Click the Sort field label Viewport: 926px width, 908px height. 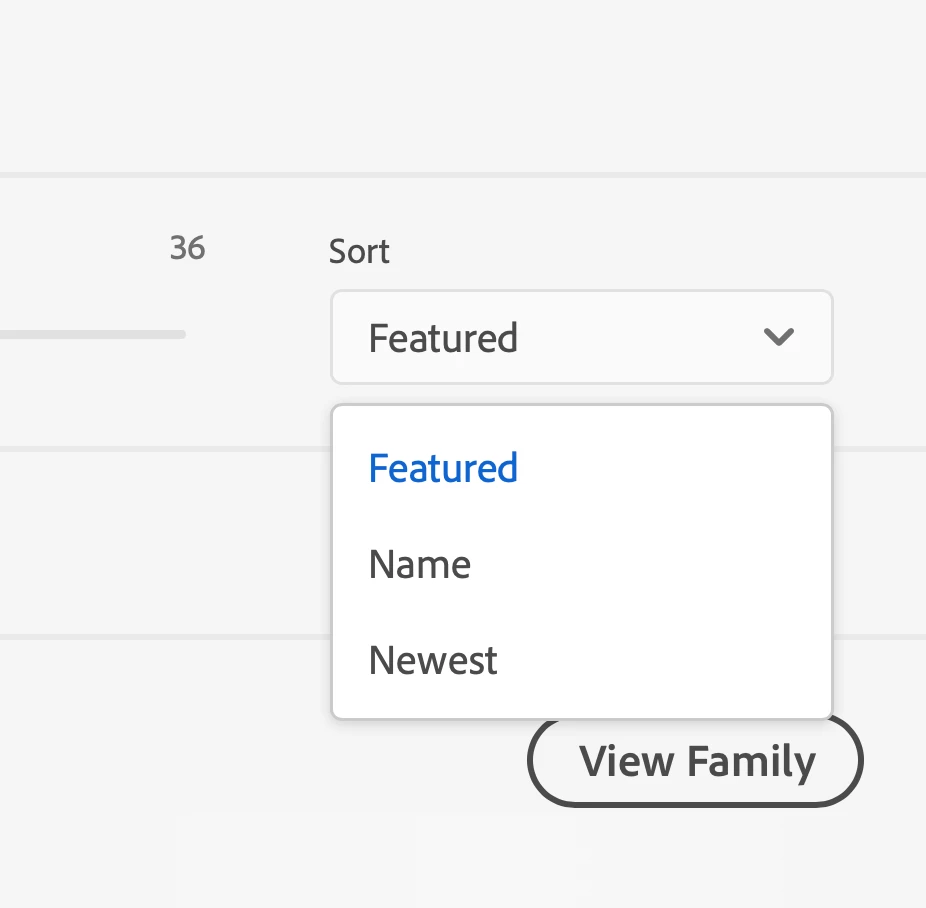coord(359,251)
